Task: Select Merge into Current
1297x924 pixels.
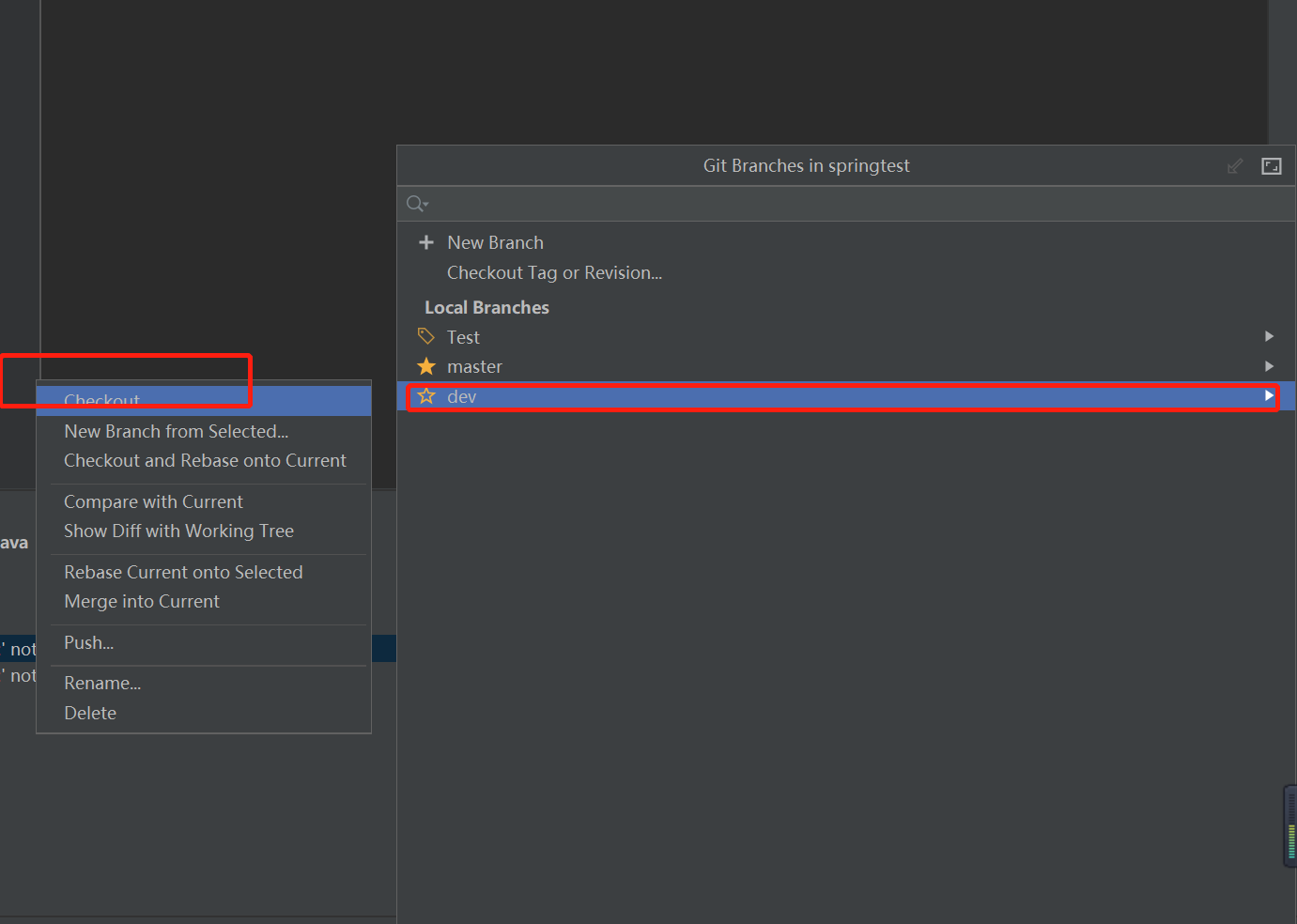Action: [142, 601]
